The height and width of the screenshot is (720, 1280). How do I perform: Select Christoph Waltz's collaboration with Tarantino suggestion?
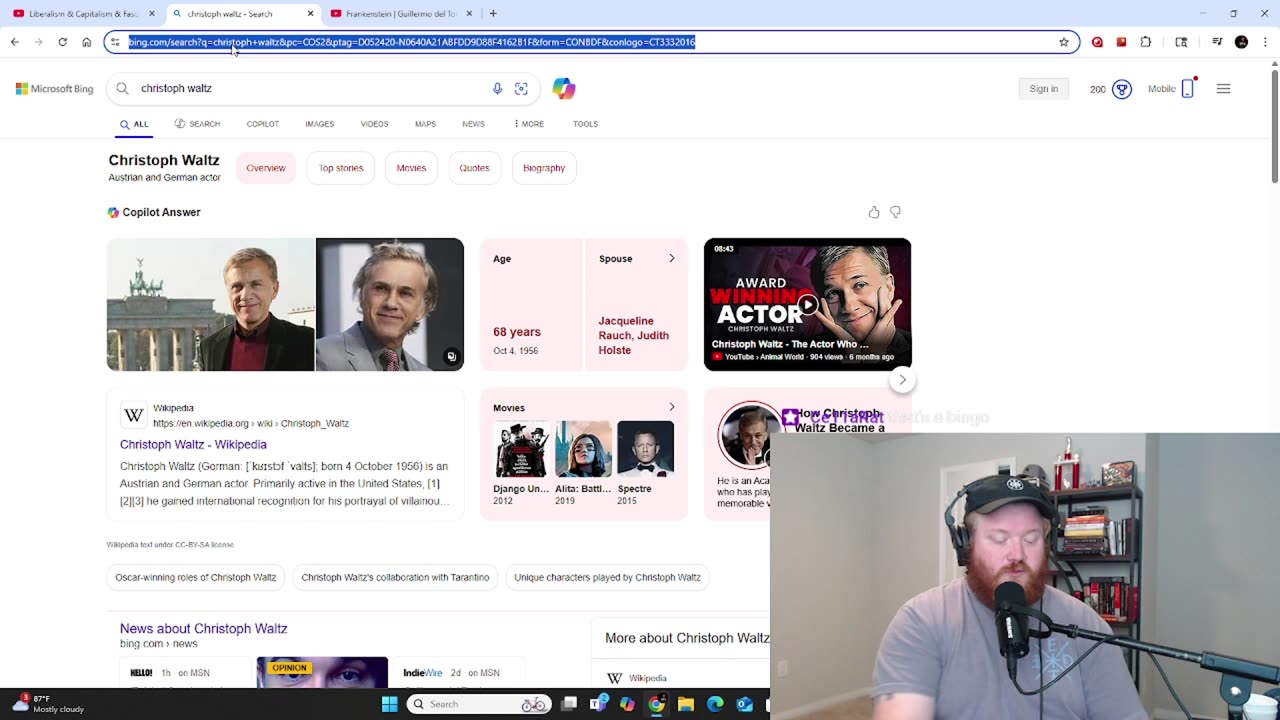tap(395, 577)
